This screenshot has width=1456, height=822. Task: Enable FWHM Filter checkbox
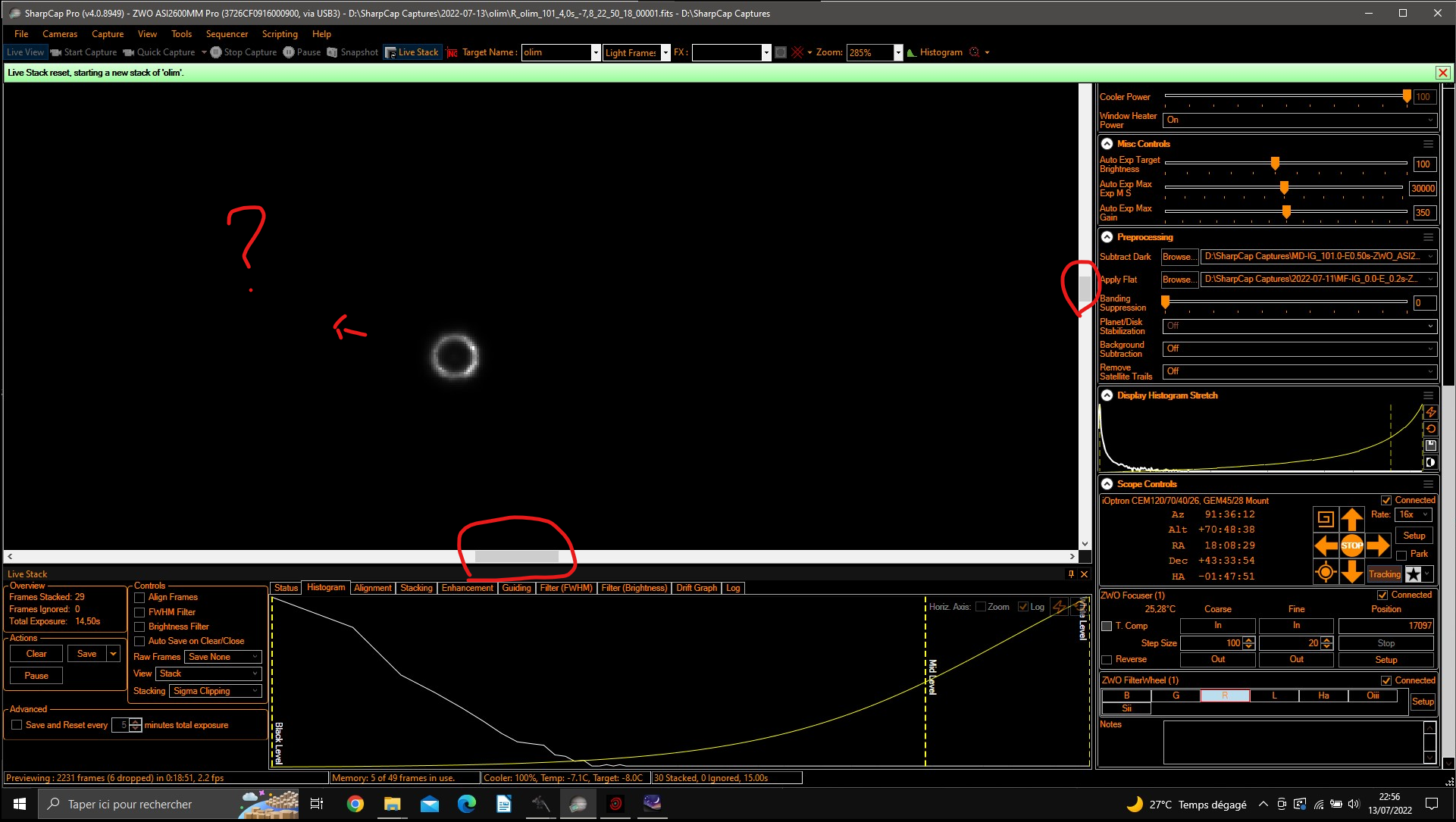(x=139, y=612)
